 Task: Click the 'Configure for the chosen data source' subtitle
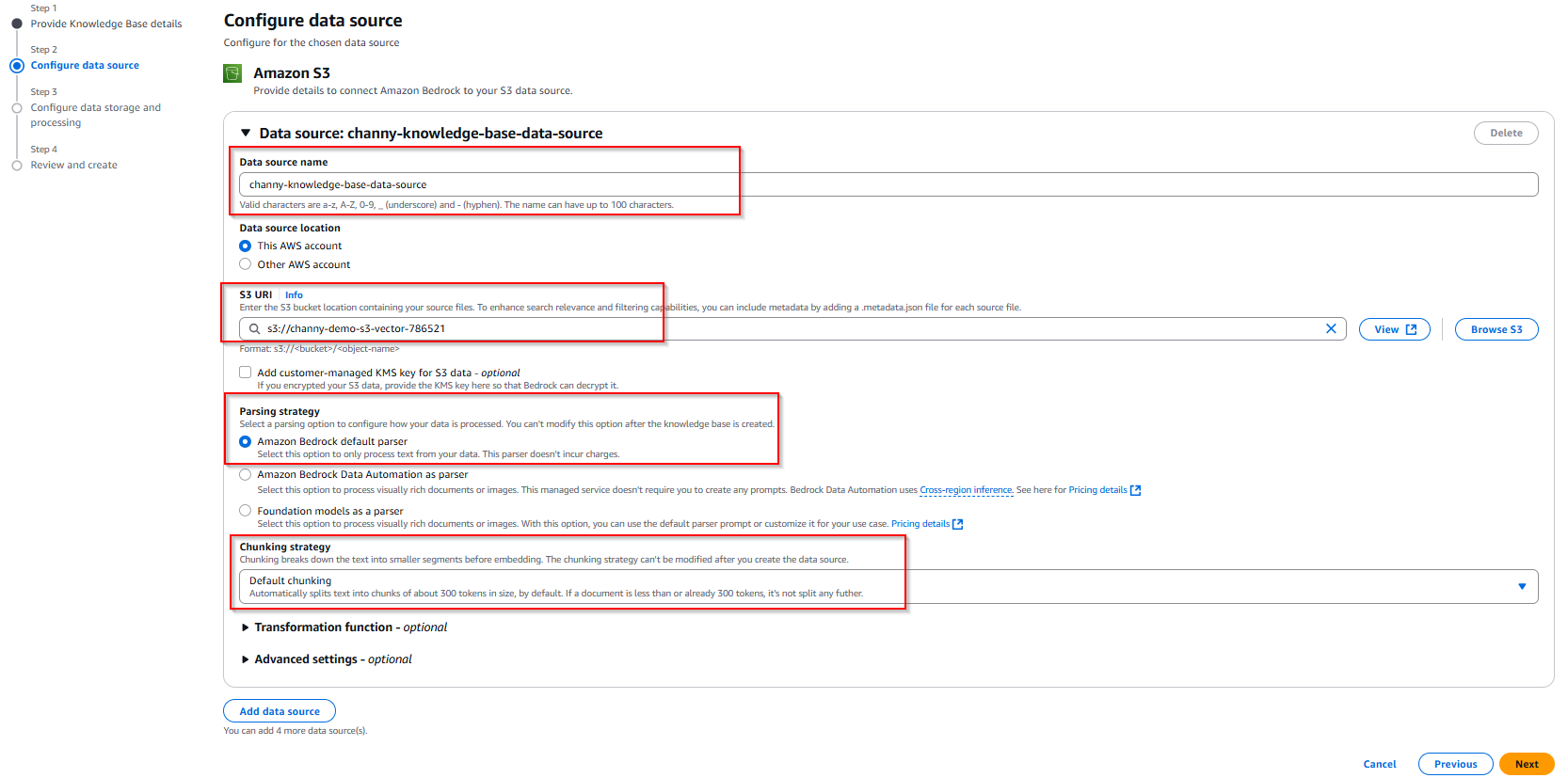click(312, 42)
